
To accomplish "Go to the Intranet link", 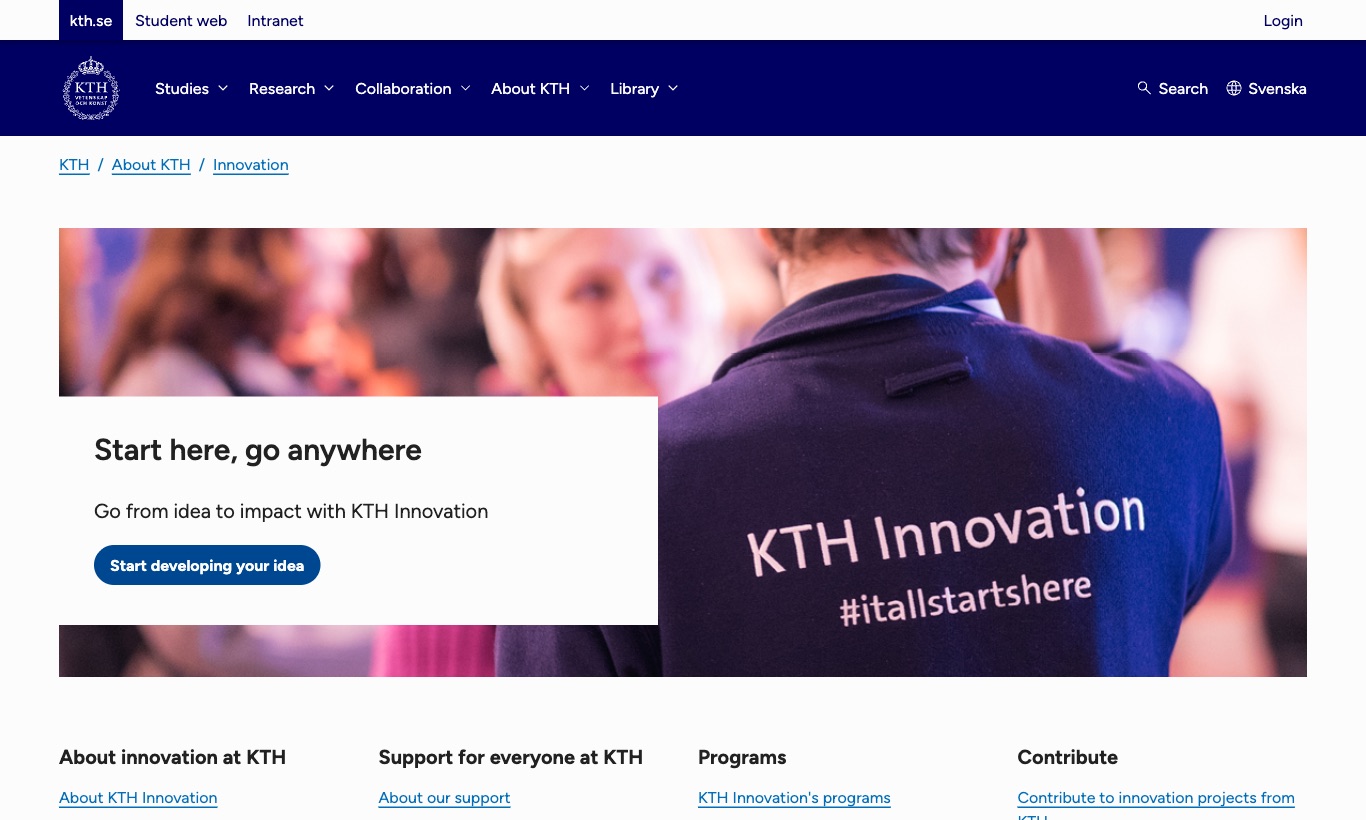I will [275, 20].
